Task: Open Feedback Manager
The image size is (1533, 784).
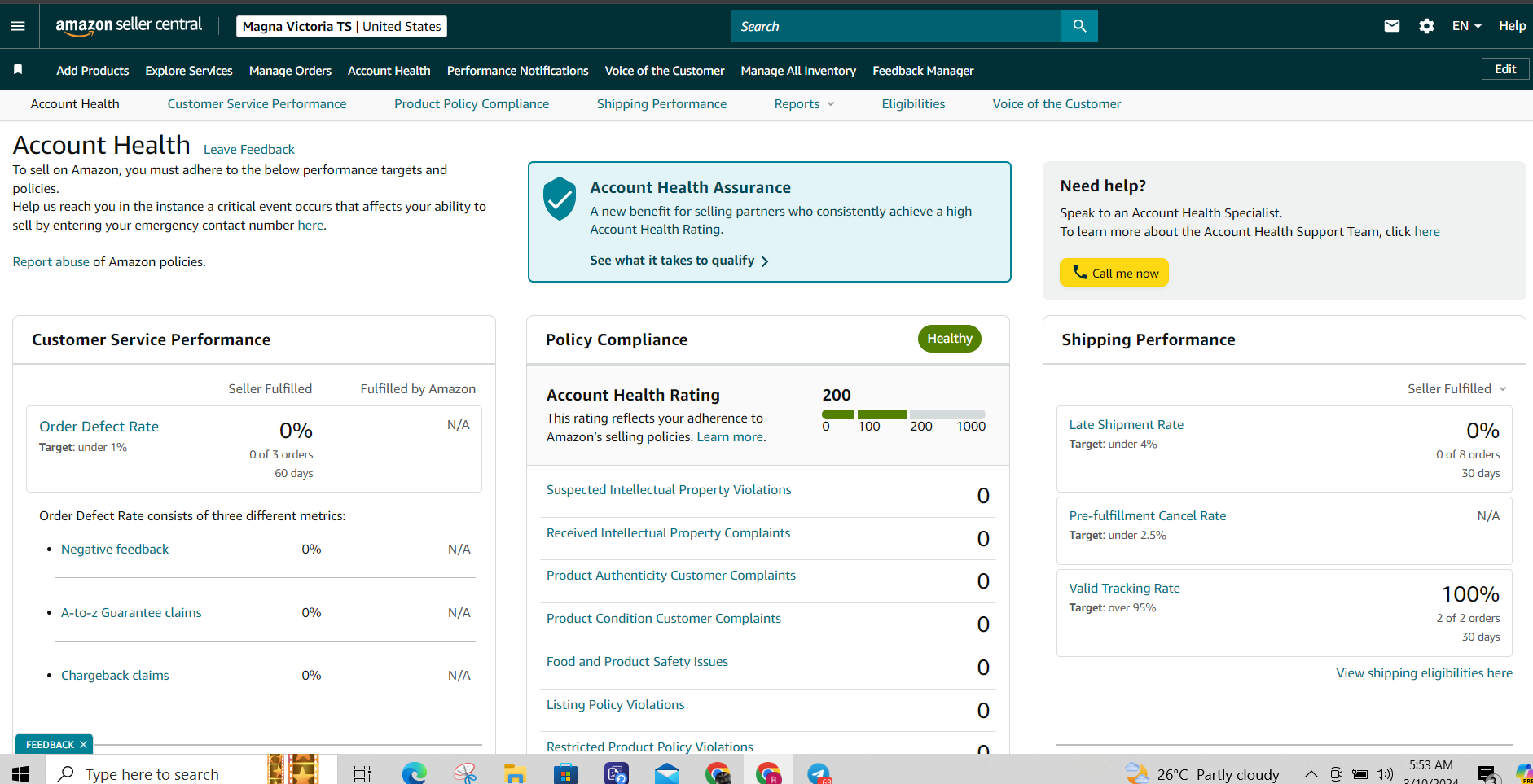Action: click(923, 71)
